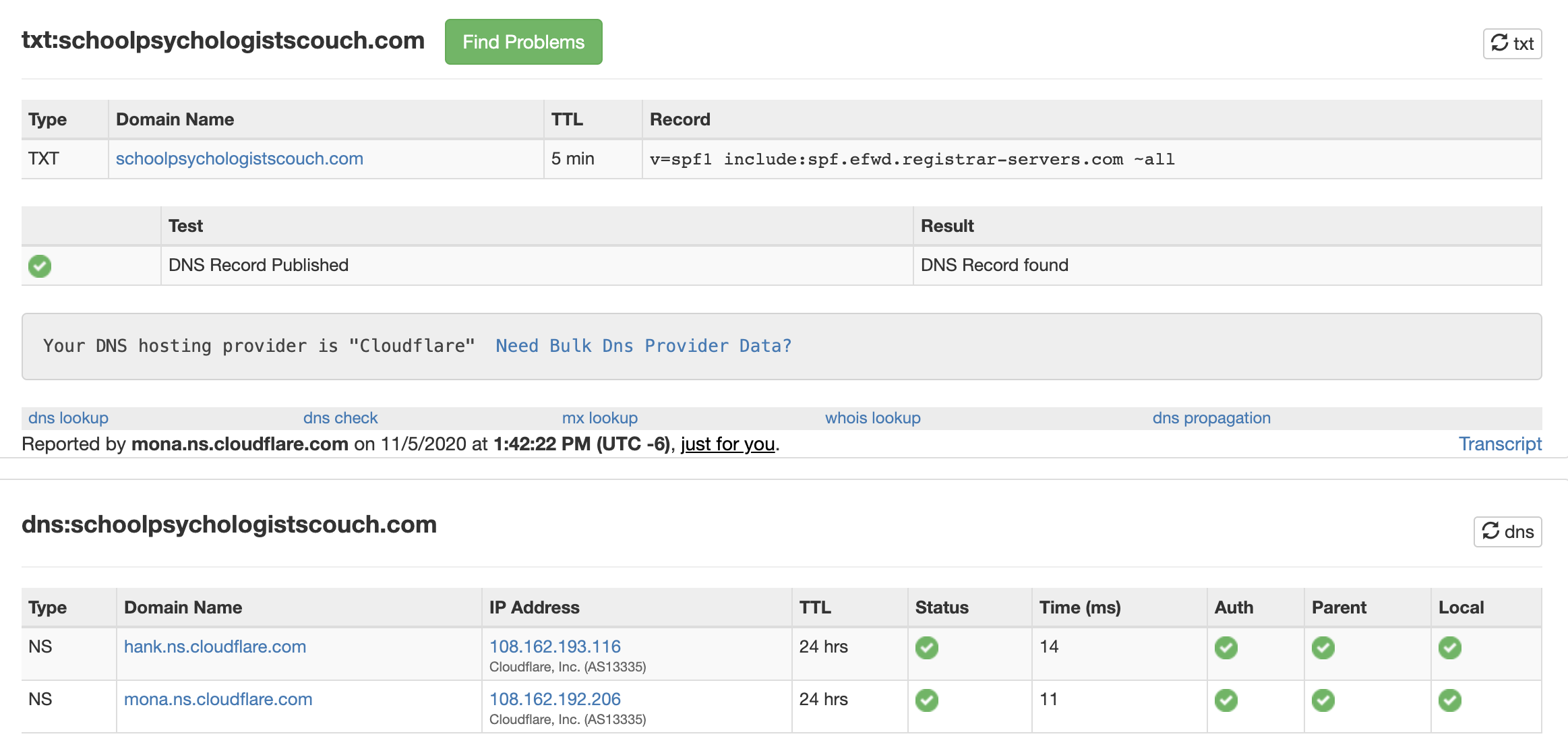1568x751 pixels.
Task: Click the Test column header
Action: (x=537, y=226)
